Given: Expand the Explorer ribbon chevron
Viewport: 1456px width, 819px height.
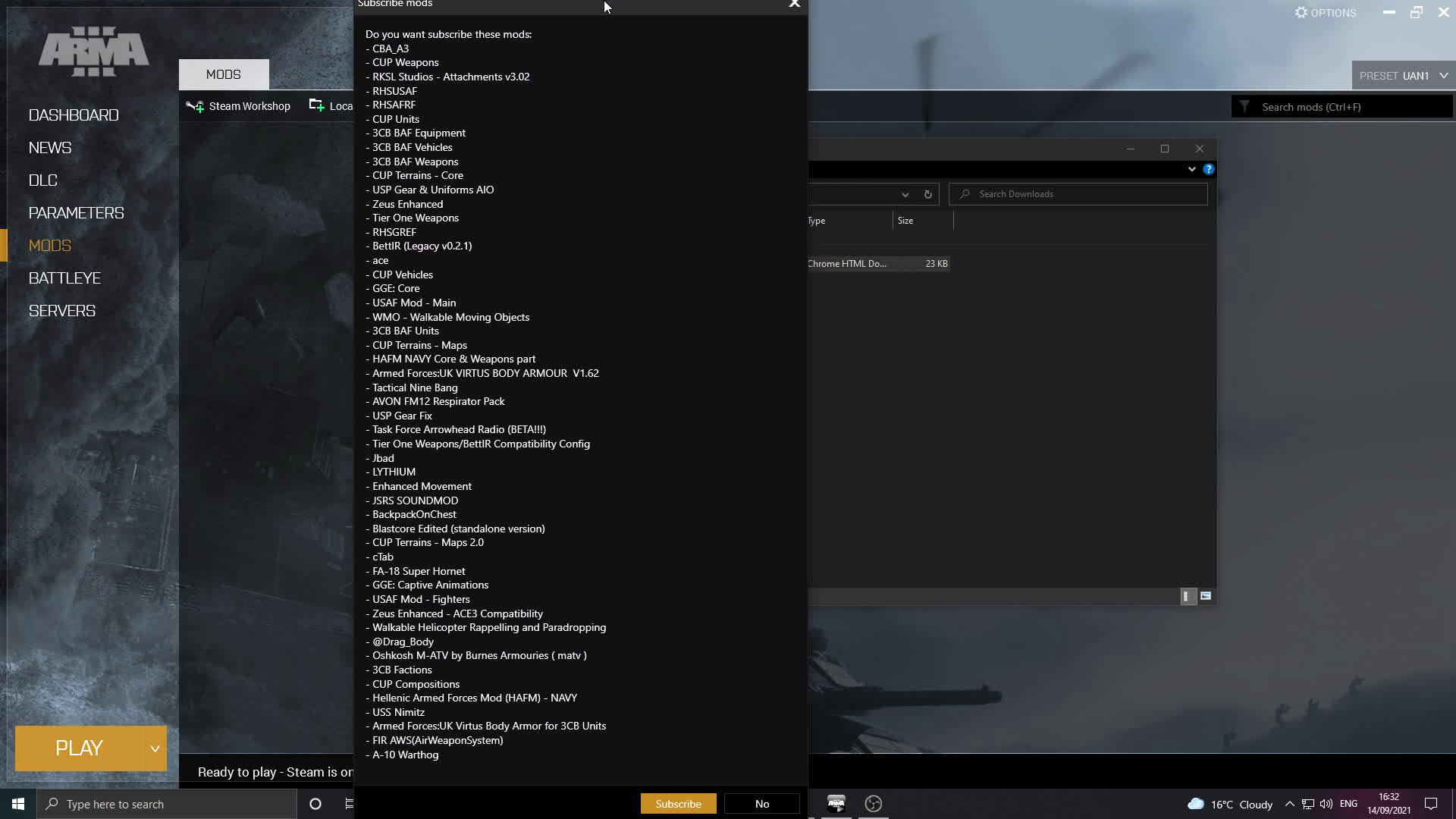Looking at the screenshot, I should pos(1191,169).
